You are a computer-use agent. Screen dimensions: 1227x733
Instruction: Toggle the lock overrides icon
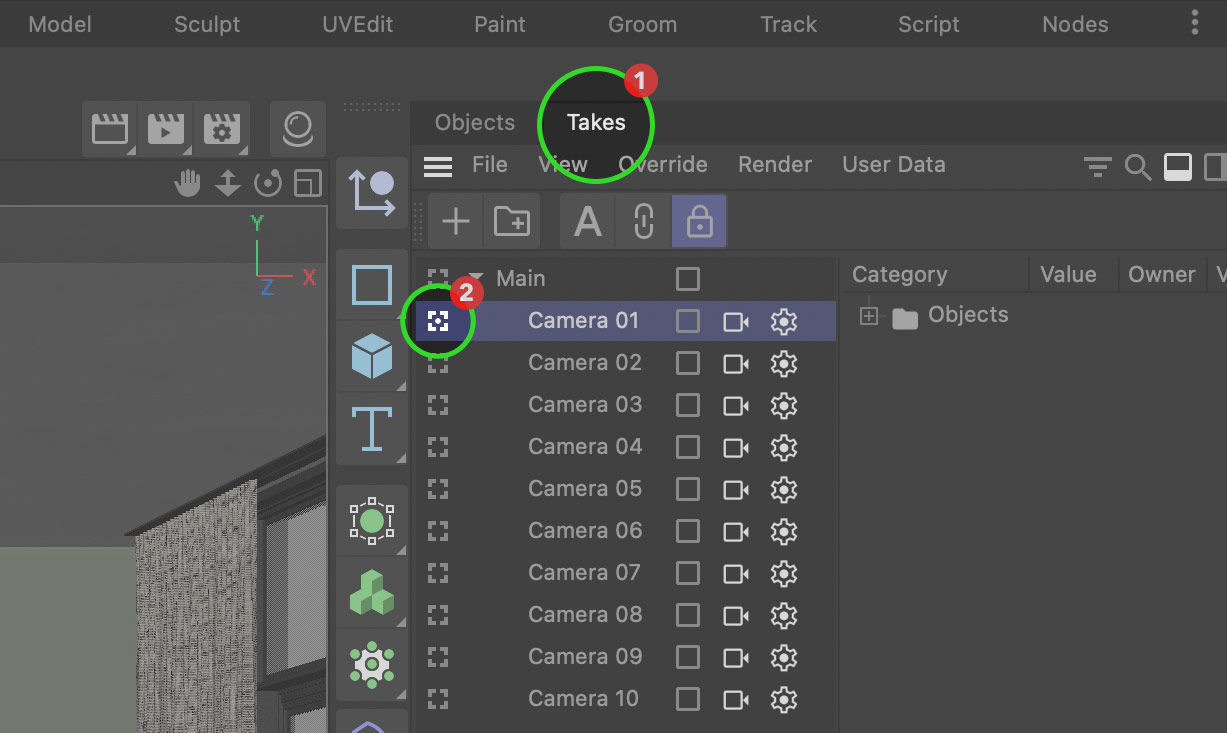(x=699, y=221)
